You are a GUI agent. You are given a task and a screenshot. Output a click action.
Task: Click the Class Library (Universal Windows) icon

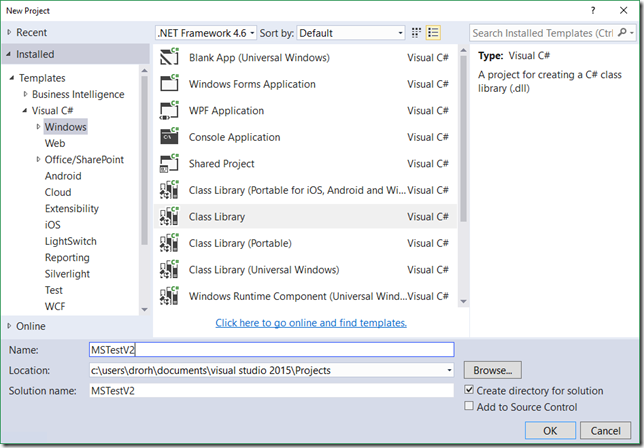coord(169,269)
